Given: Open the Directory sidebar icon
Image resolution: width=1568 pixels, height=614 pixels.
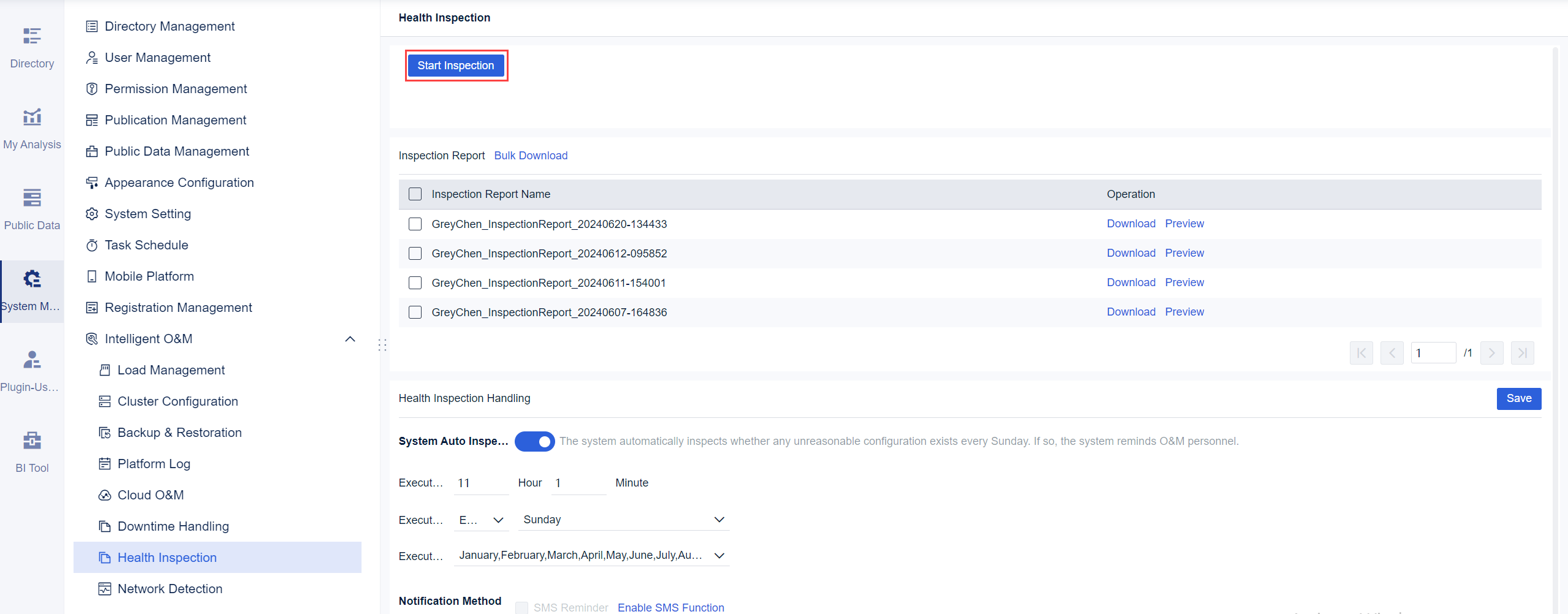Looking at the screenshot, I should [x=32, y=48].
